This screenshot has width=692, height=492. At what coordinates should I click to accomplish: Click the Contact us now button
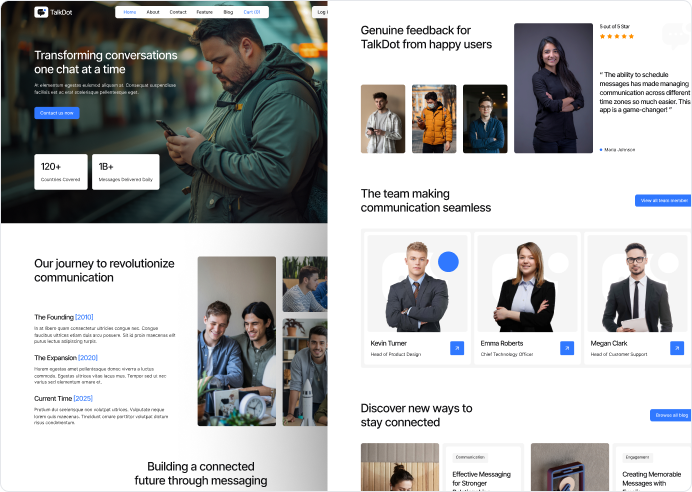(57, 113)
